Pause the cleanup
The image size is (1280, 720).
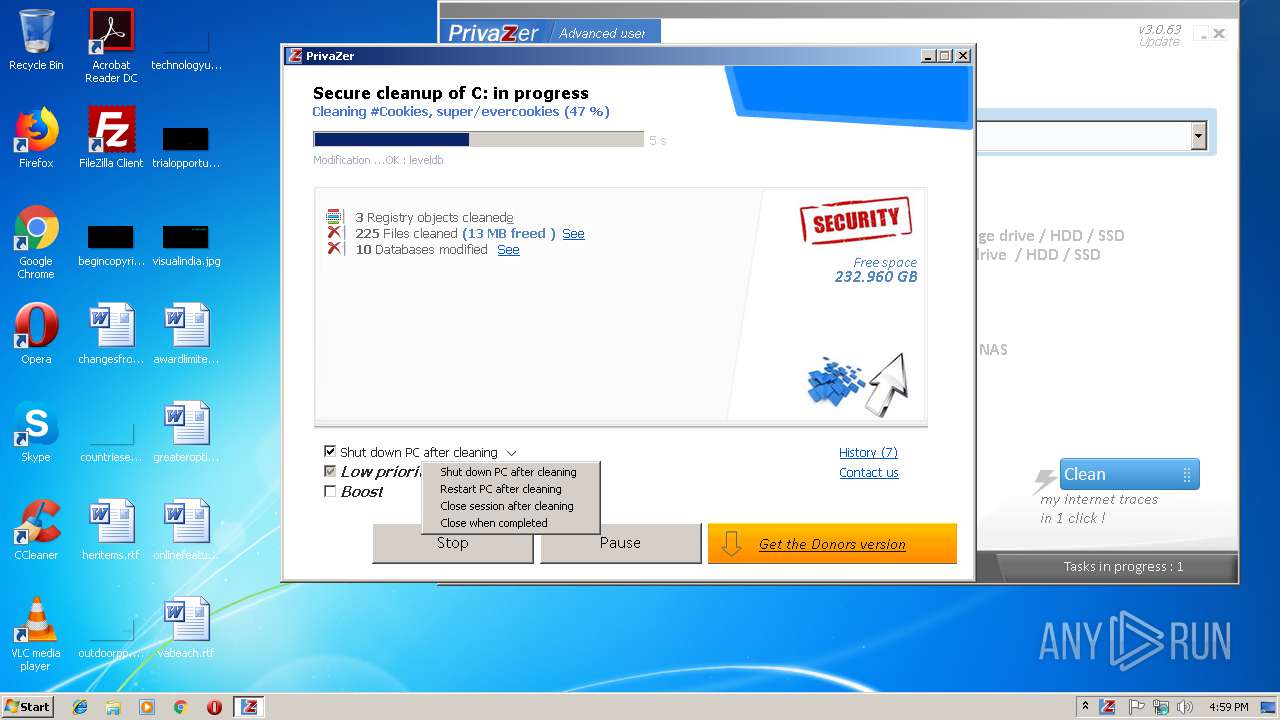[x=620, y=543]
